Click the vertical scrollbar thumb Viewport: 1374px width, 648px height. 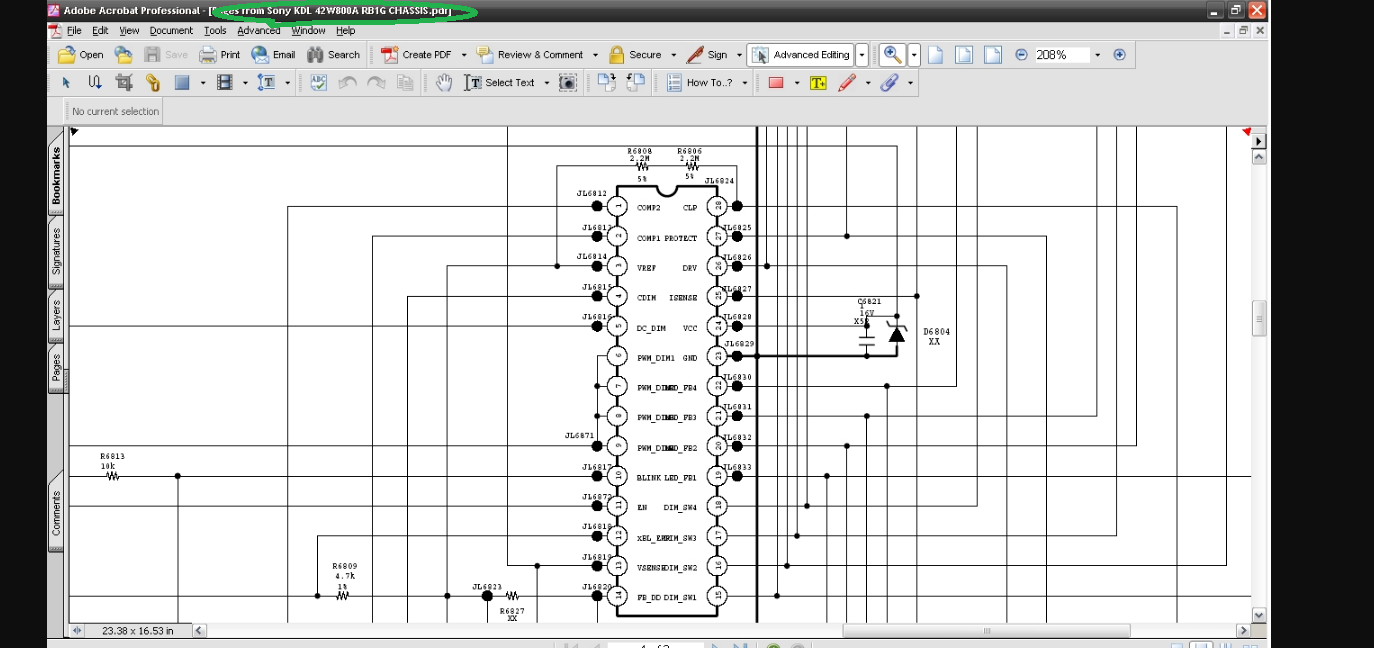[1259, 318]
